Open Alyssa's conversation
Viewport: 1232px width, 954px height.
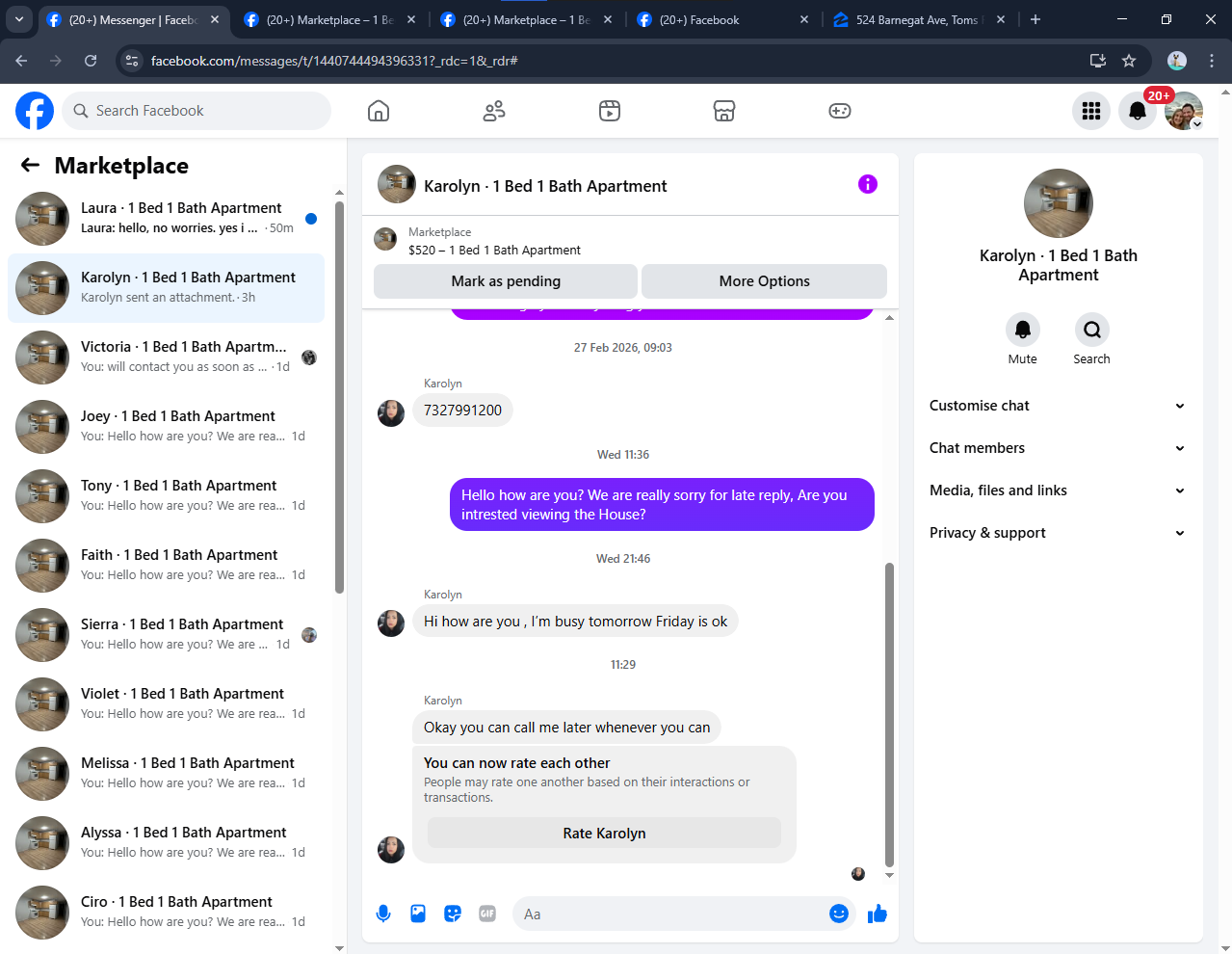[166, 843]
